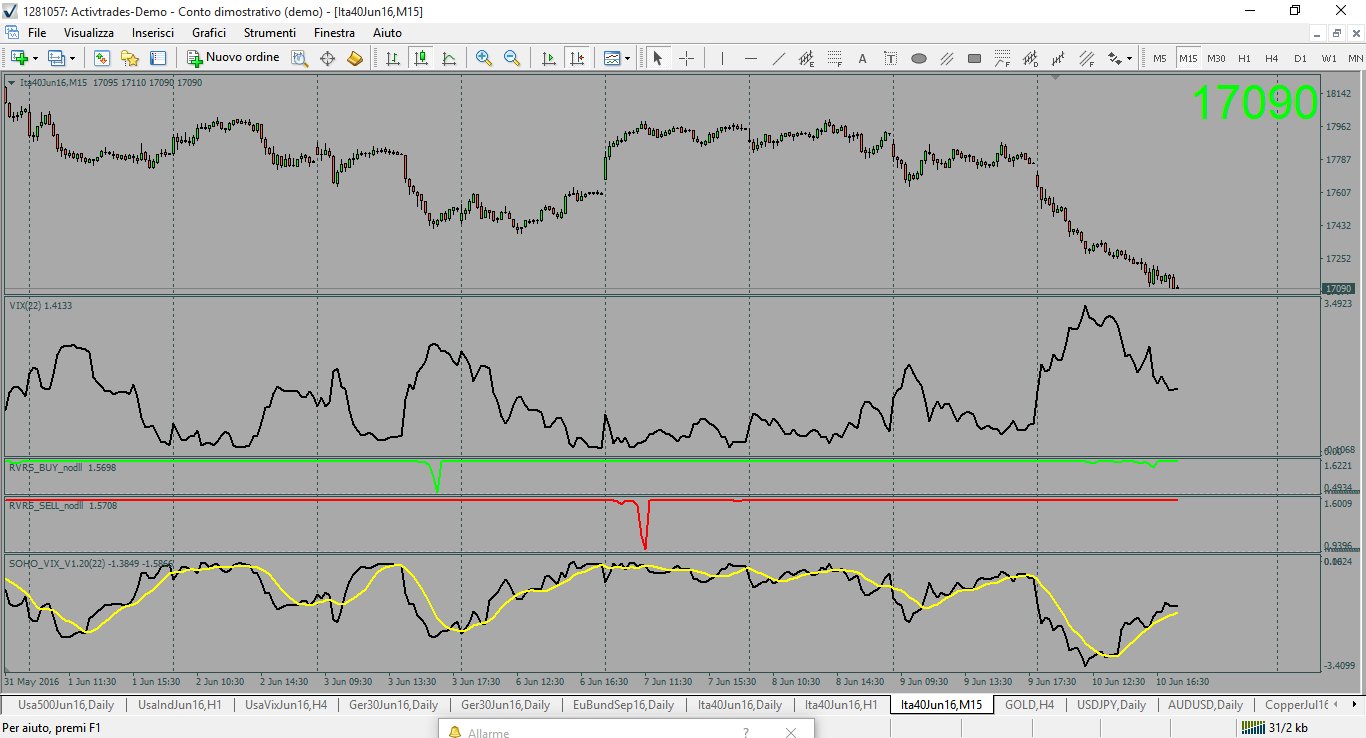Open the yellow book MetaEditor icon
The width and height of the screenshot is (1366, 738).
tap(355, 58)
